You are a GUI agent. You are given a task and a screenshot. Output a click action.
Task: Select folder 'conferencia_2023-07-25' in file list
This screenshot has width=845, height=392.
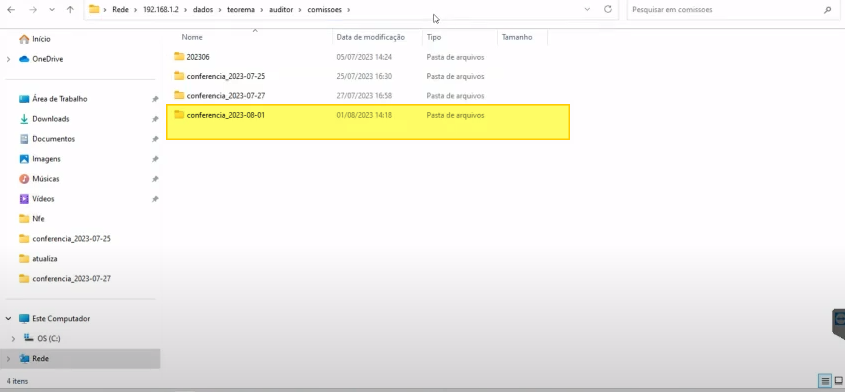[225, 76]
